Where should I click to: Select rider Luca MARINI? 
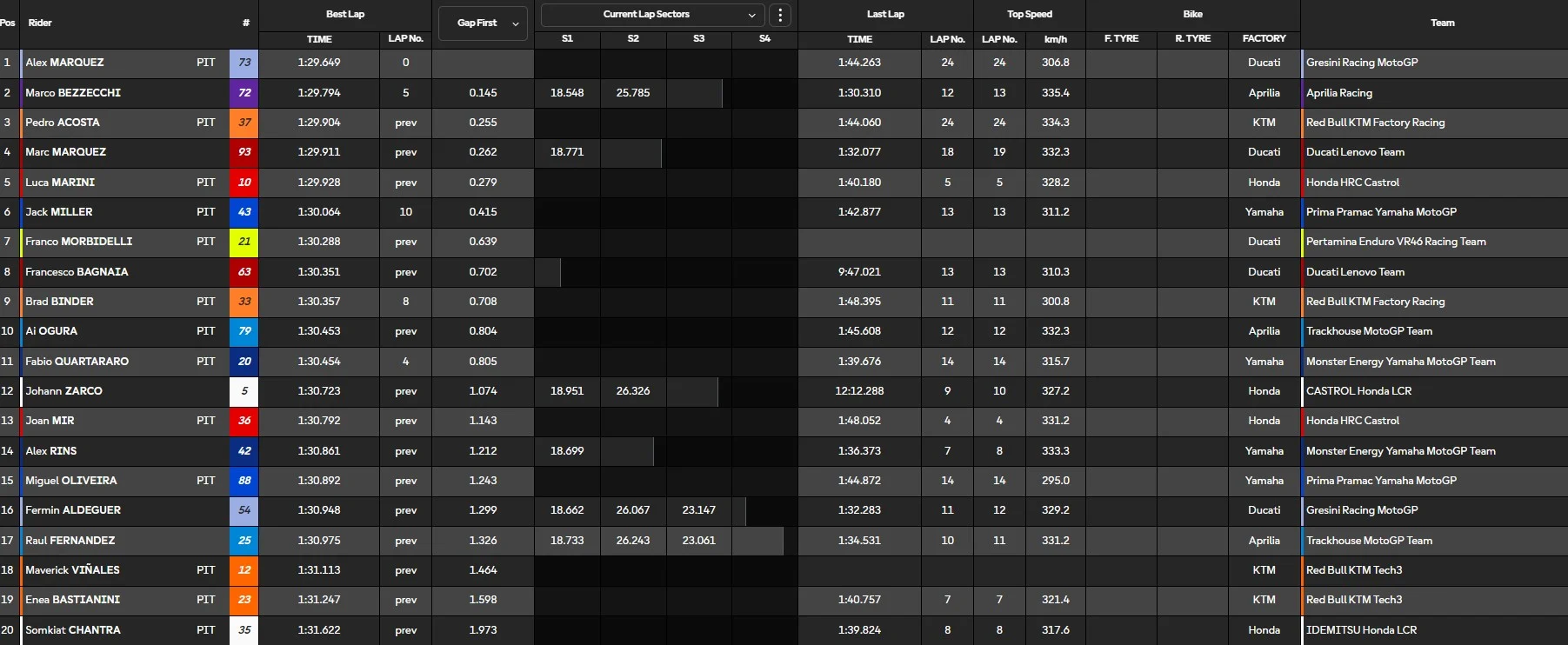click(60, 183)
